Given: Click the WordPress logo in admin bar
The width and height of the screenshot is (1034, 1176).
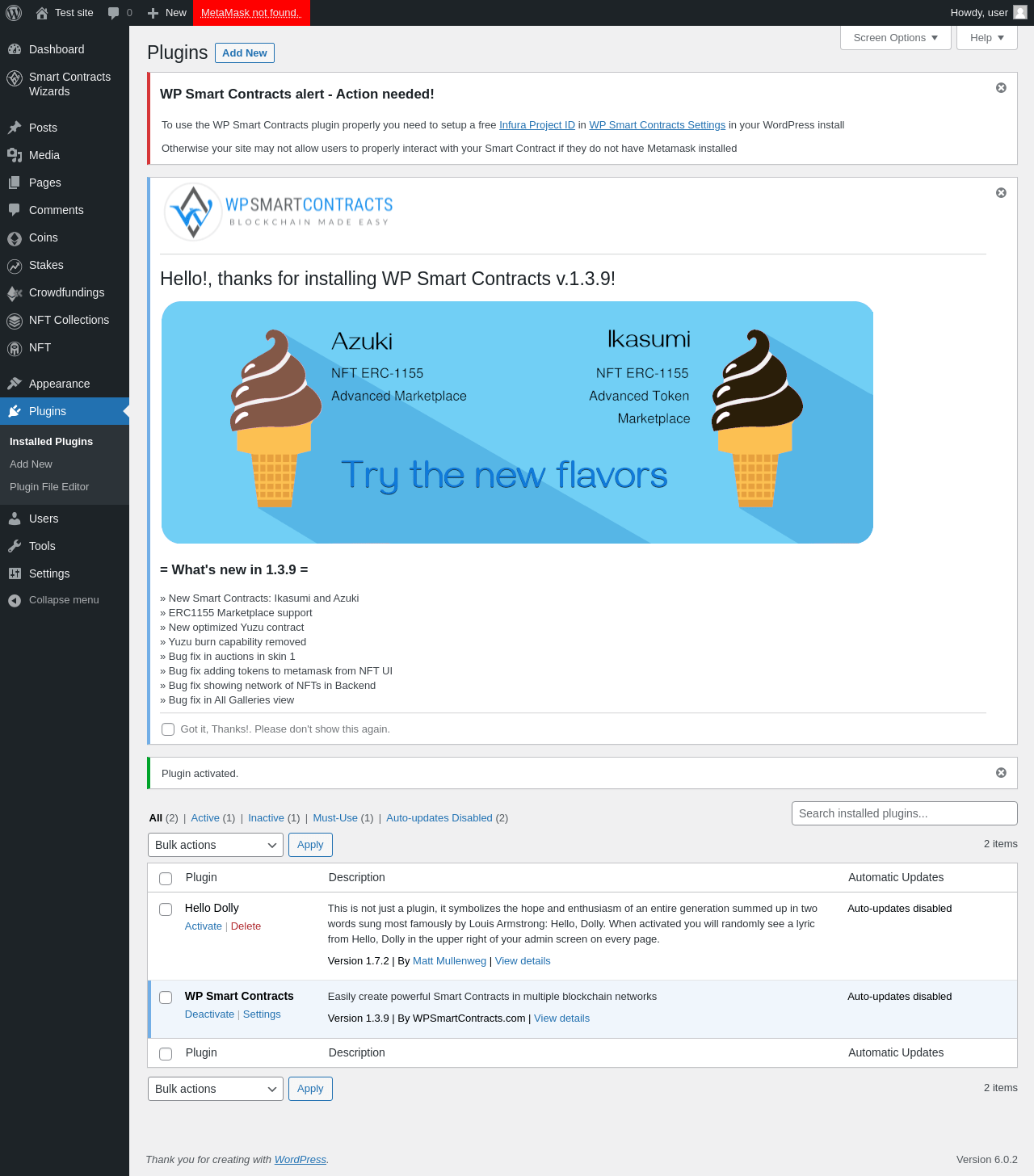Looking at the screenshot, I should point(14,13).
